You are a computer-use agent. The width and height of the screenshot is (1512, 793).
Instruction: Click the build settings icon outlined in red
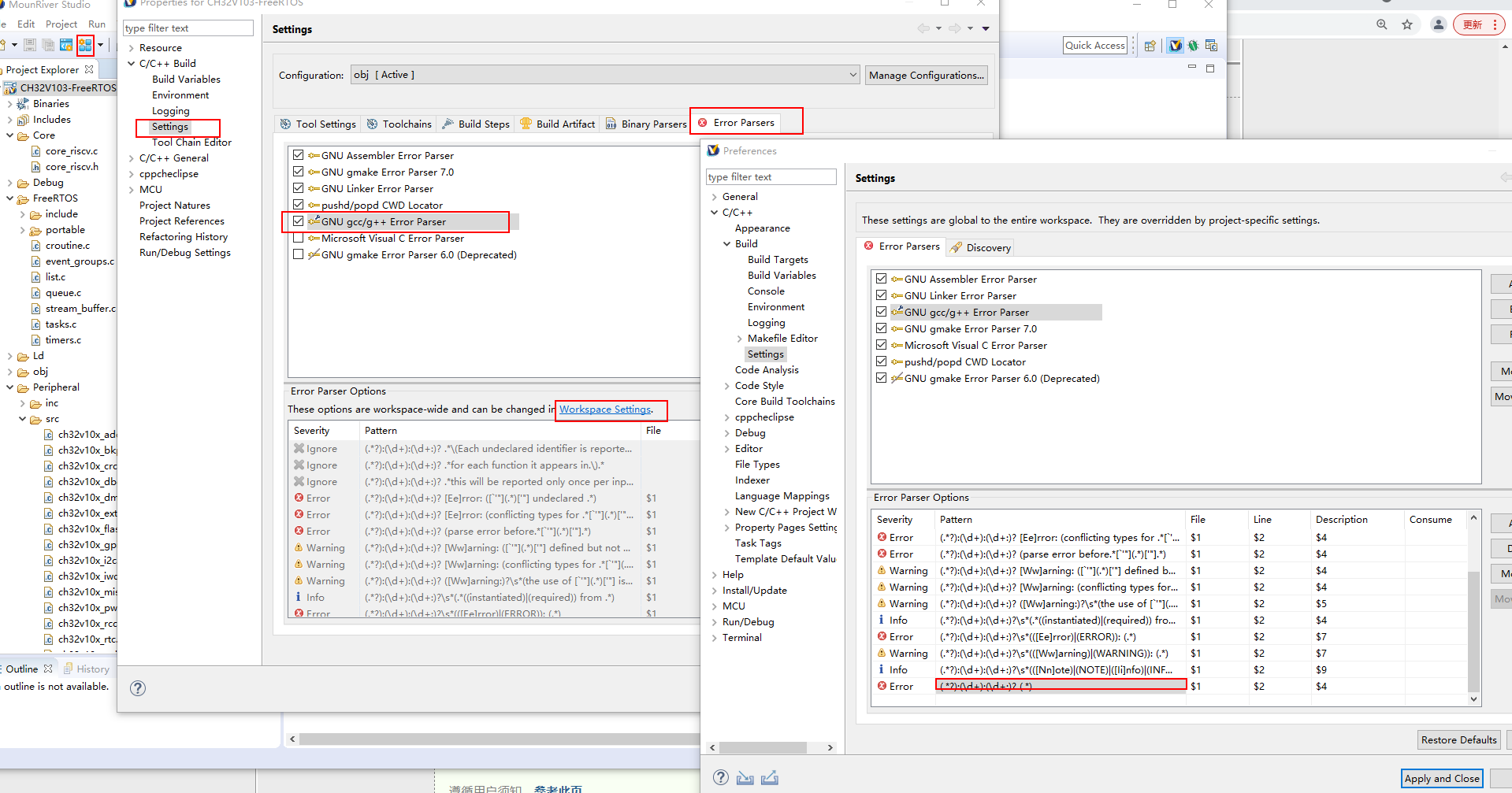click(85, 45)
